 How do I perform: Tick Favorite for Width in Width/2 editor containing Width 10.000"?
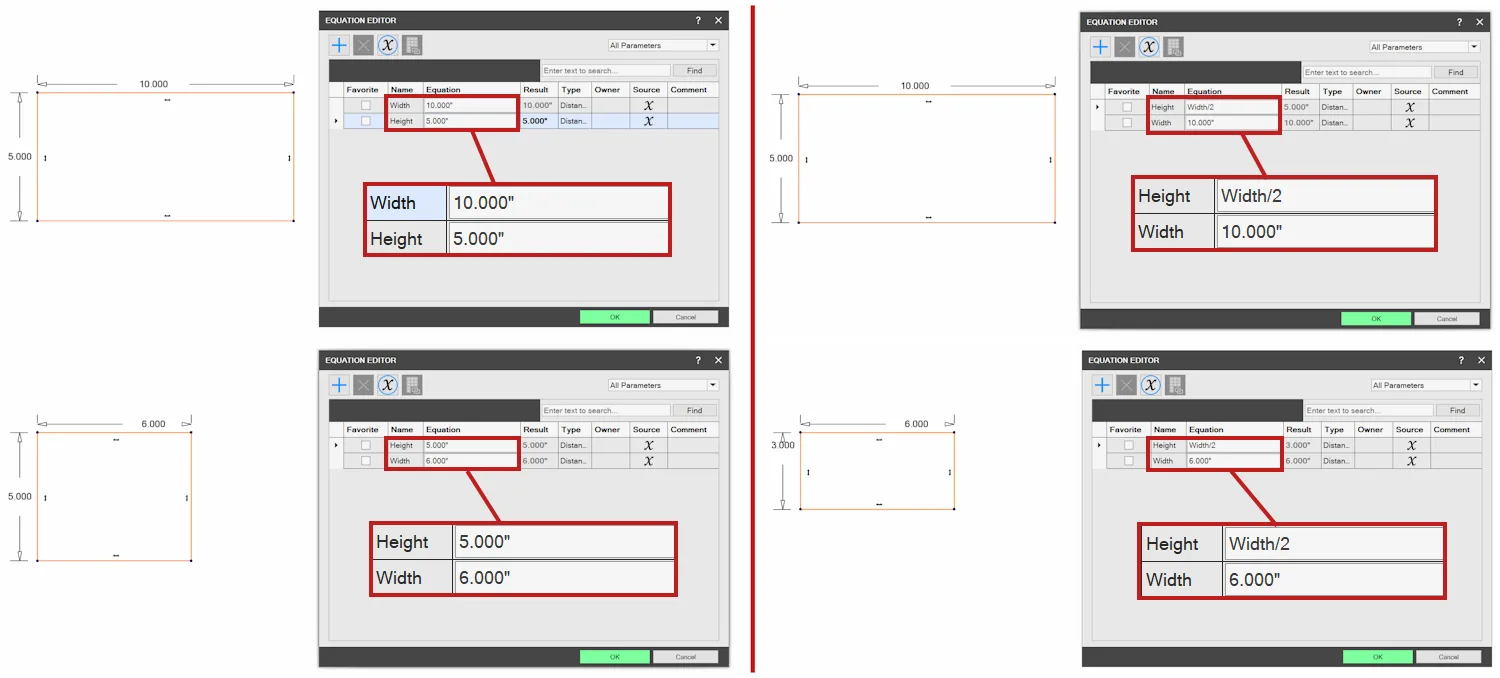[x=1127, y=123]
